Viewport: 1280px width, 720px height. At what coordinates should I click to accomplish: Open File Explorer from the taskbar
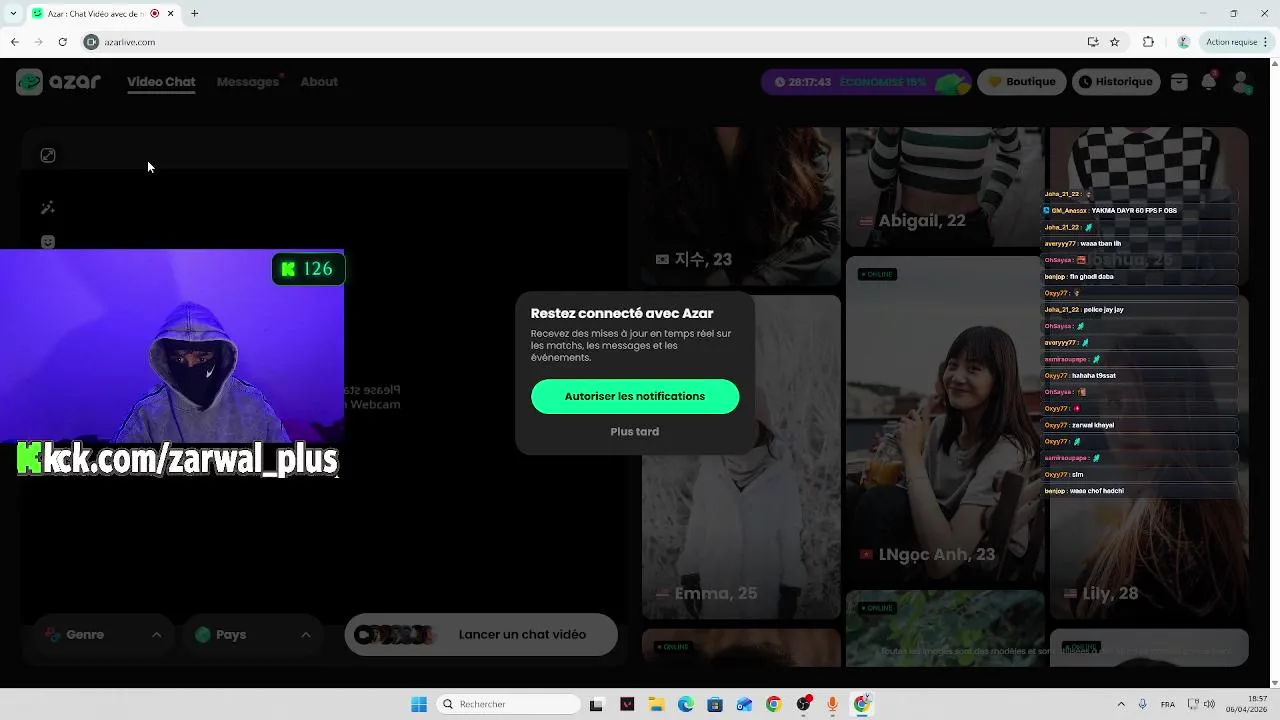(656, 704)
